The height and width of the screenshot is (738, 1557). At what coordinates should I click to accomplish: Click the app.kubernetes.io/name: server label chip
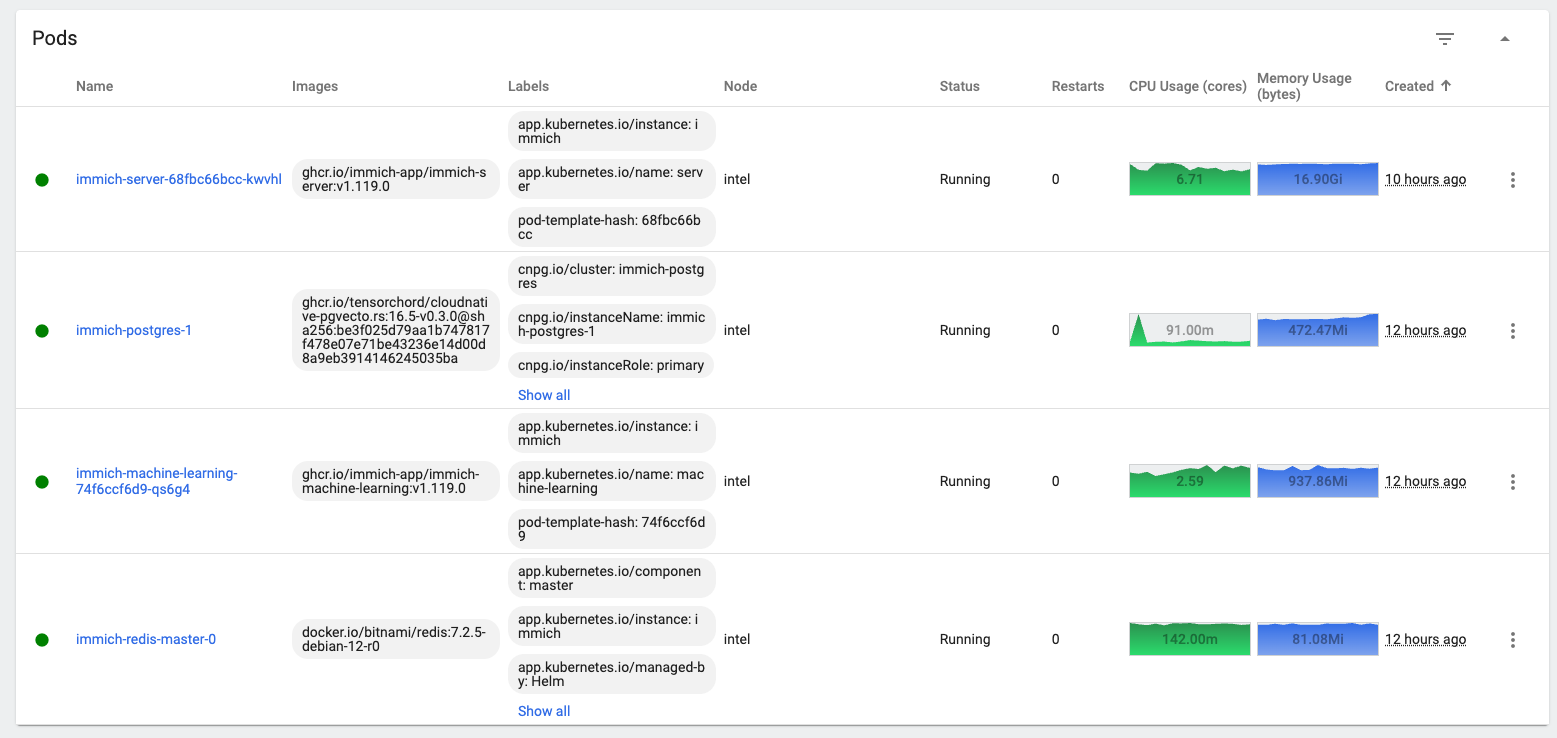pyautogui.click(x=612, y=180)
